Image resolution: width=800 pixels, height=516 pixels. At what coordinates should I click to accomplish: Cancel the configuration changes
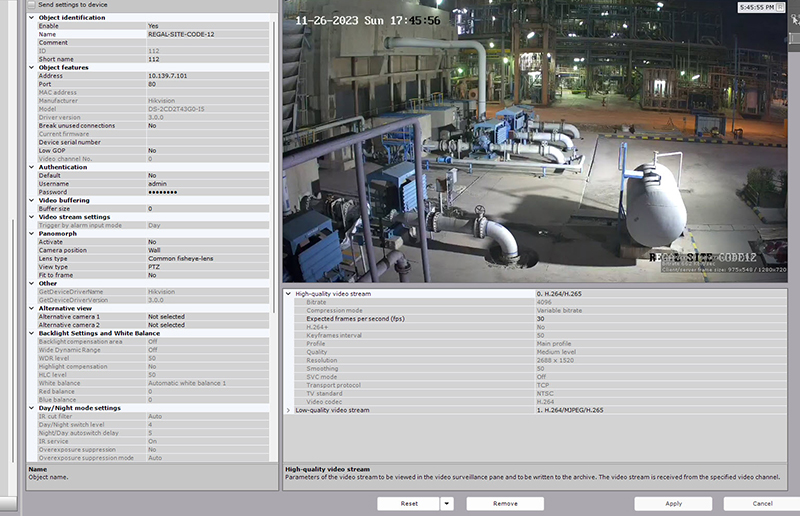[x=762, y=504]
